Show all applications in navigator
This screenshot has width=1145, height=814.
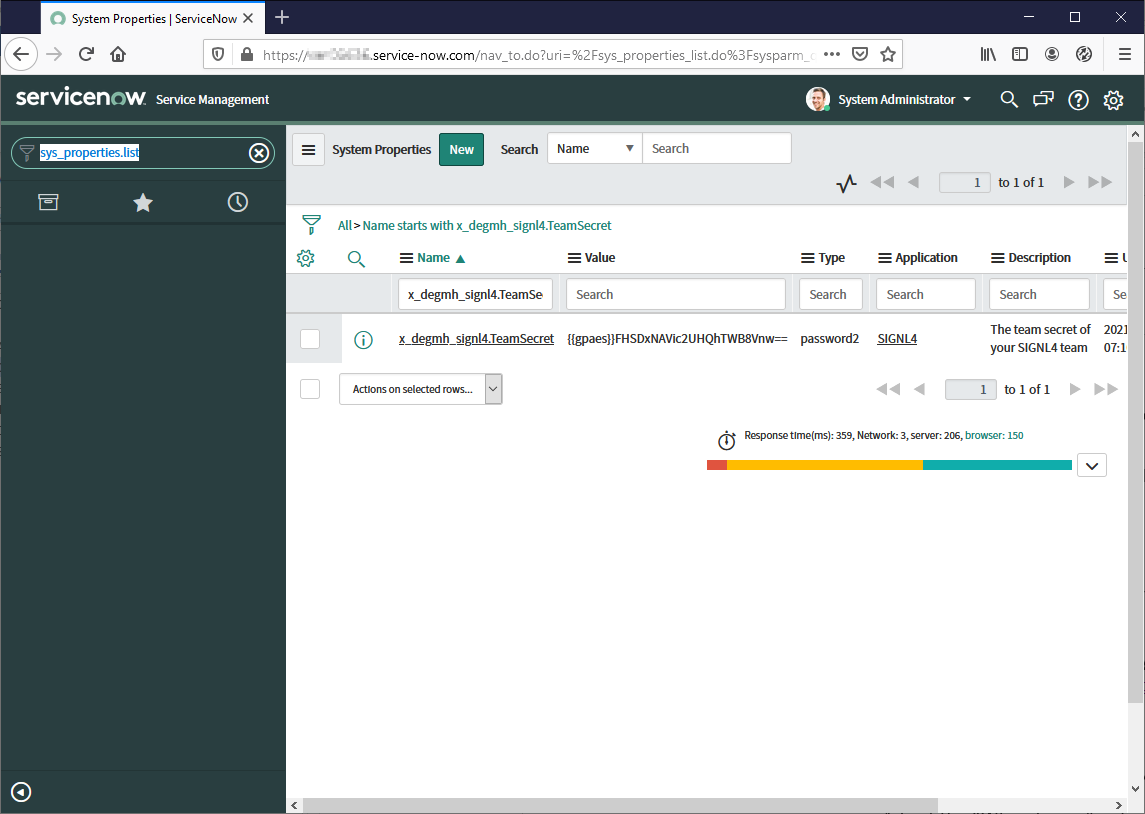48,202
